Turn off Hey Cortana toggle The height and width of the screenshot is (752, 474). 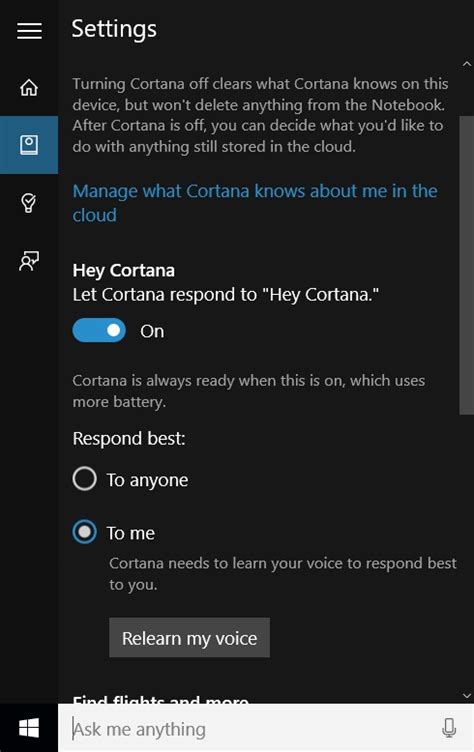[x=99, y=330]
